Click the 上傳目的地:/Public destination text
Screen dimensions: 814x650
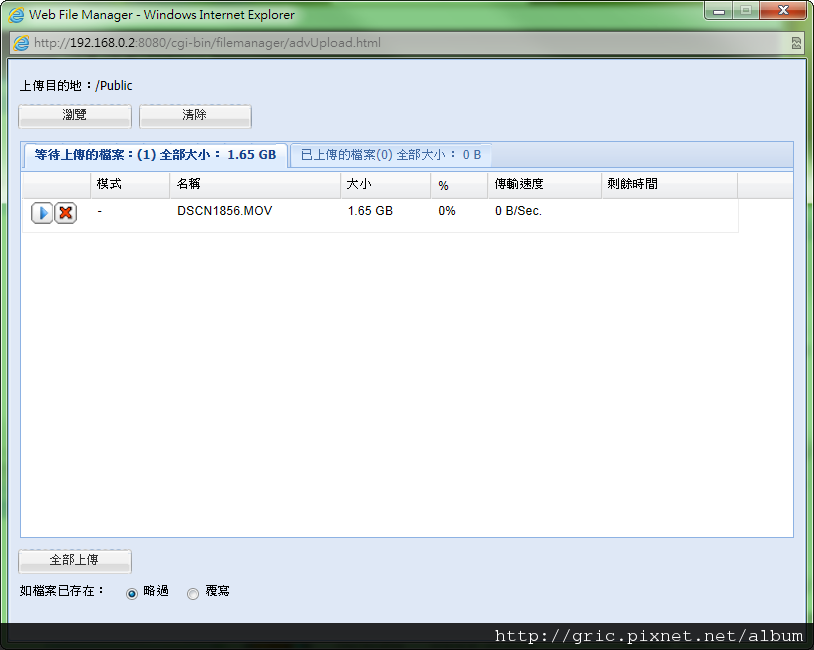tap(76, 86)
